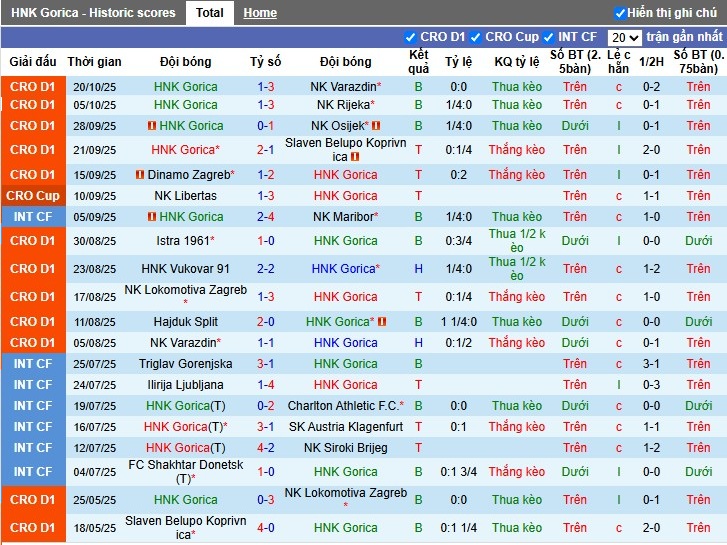
Task: Open the Charlton Athletic F.C. team link
Action: (x=343, y=406)
